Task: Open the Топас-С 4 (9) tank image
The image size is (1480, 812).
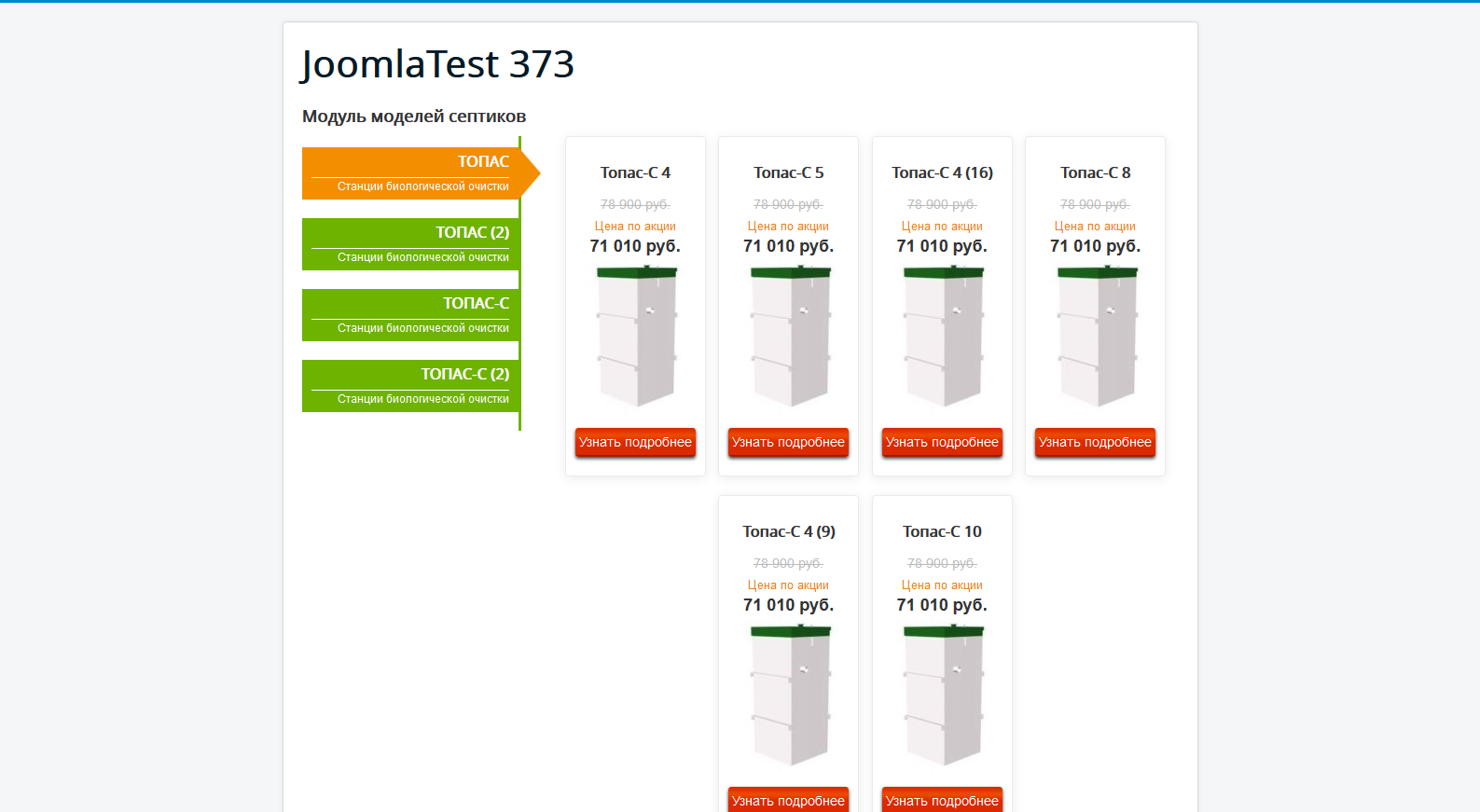Action: (790, 695)
